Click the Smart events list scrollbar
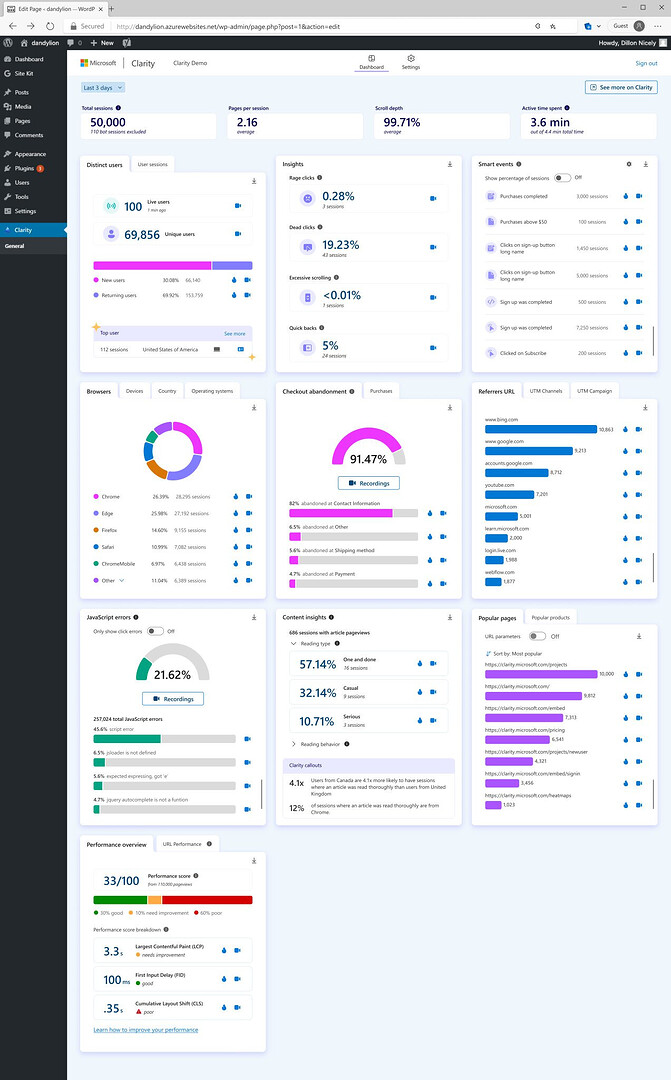671x1080 pixels. tap(653, 338)
